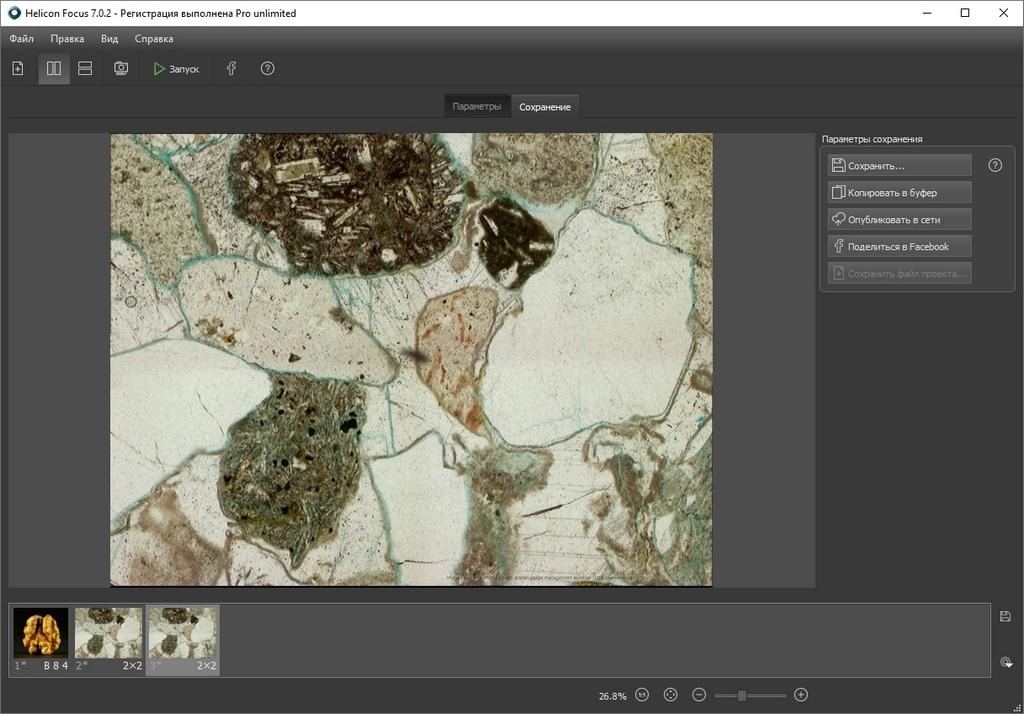Viewport: 1024px width, 714px height.
Task: Click the zoom slider handle
Action: click(742, 696)
